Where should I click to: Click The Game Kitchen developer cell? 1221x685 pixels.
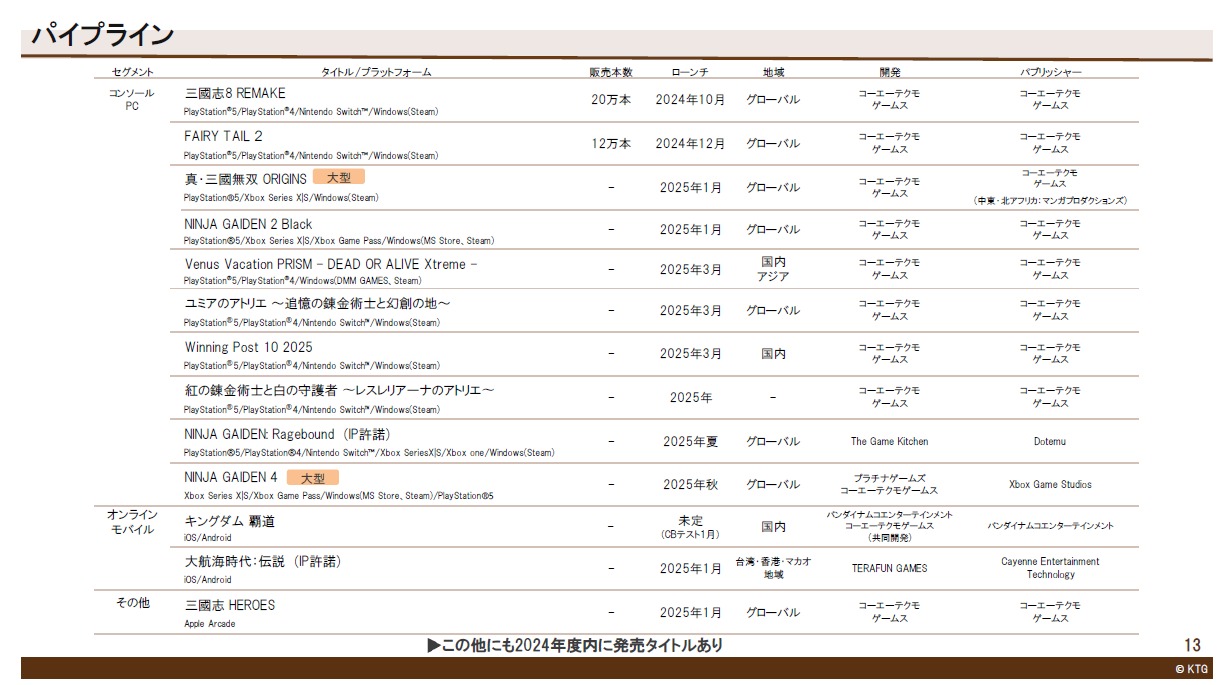tap(889, 441)
